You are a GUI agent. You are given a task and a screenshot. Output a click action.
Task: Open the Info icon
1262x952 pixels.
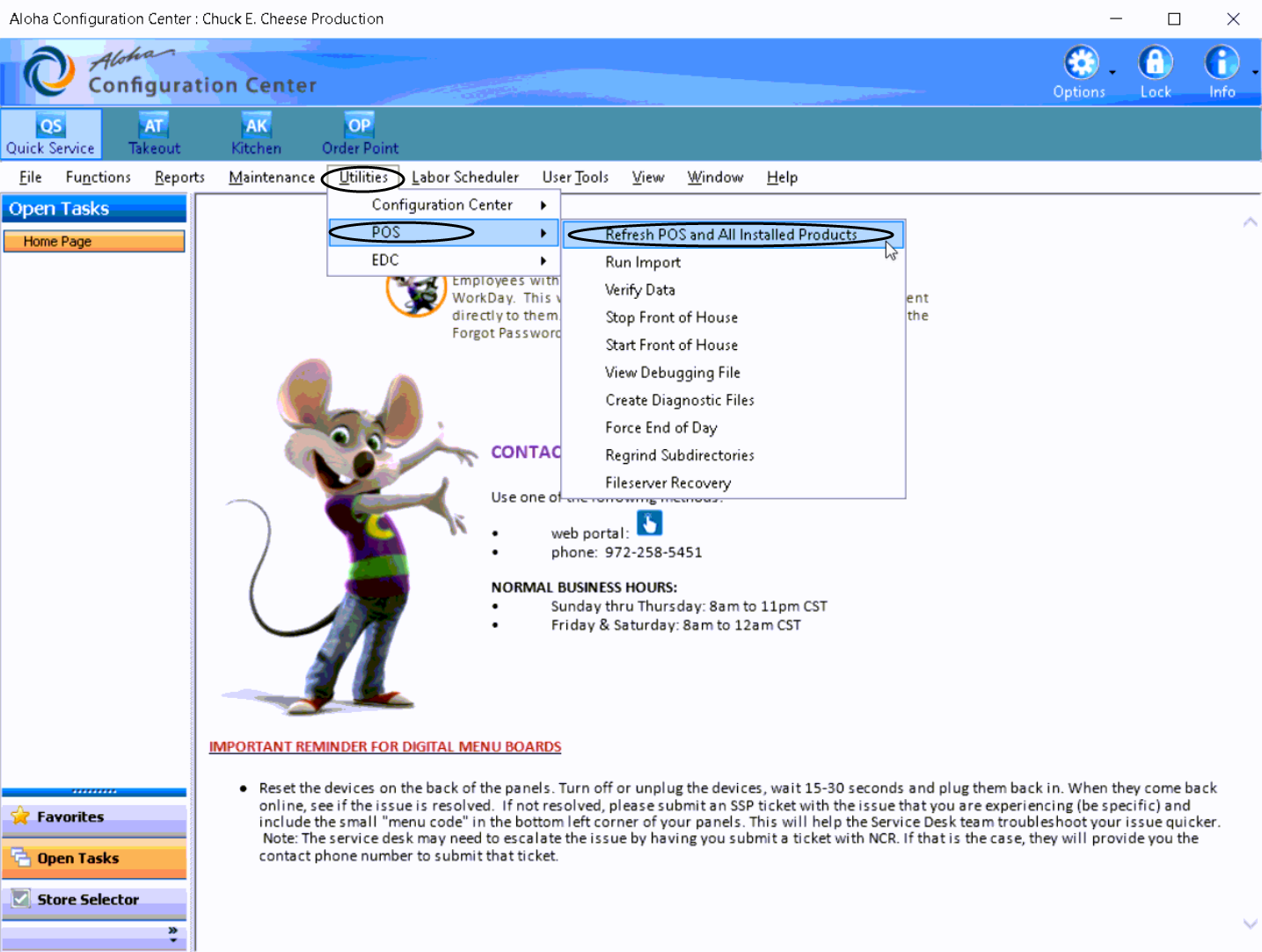(x=1222, y=63)
